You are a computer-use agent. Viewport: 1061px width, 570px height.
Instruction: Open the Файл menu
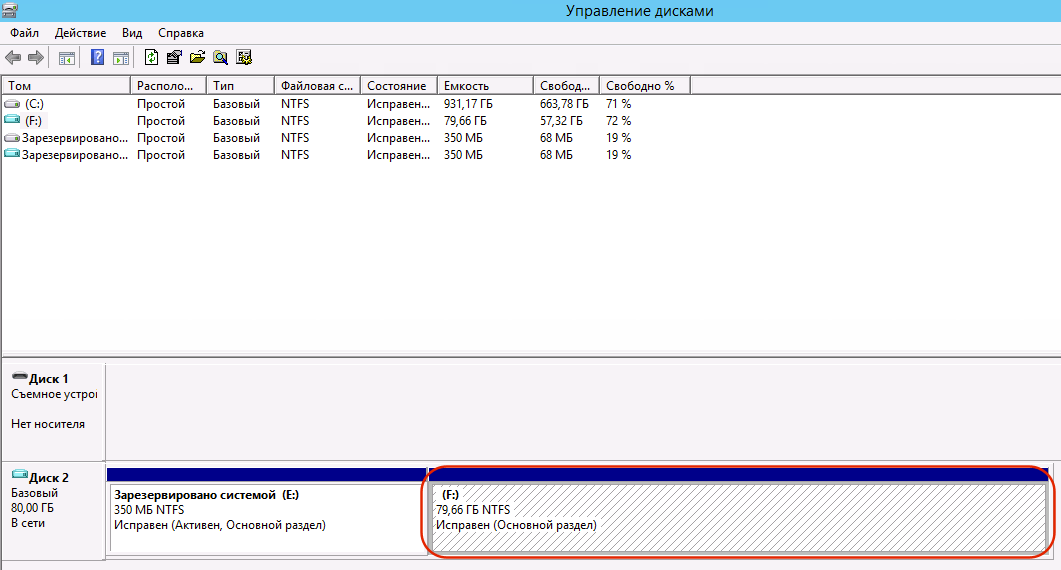(x=25, y=33)
